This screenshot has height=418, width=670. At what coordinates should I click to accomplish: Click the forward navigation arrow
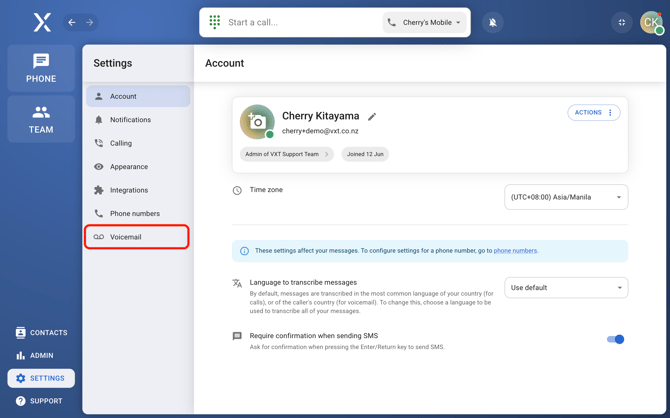pyautogui.click(x=89, y=22)
